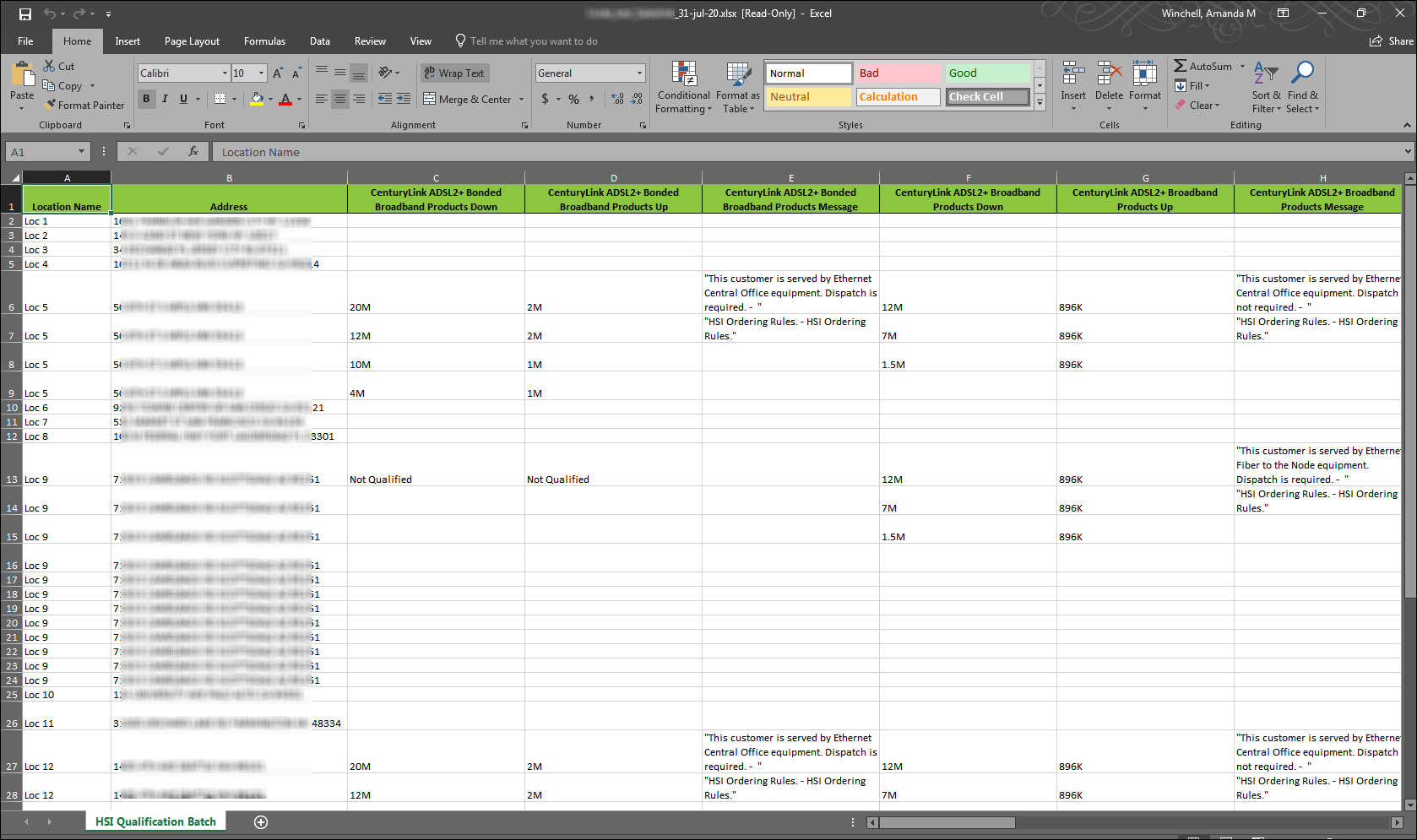Click the Orientation text angle icon
Image resolution: width=1417 pixels, height=840 pixels.
coord(385,73)
